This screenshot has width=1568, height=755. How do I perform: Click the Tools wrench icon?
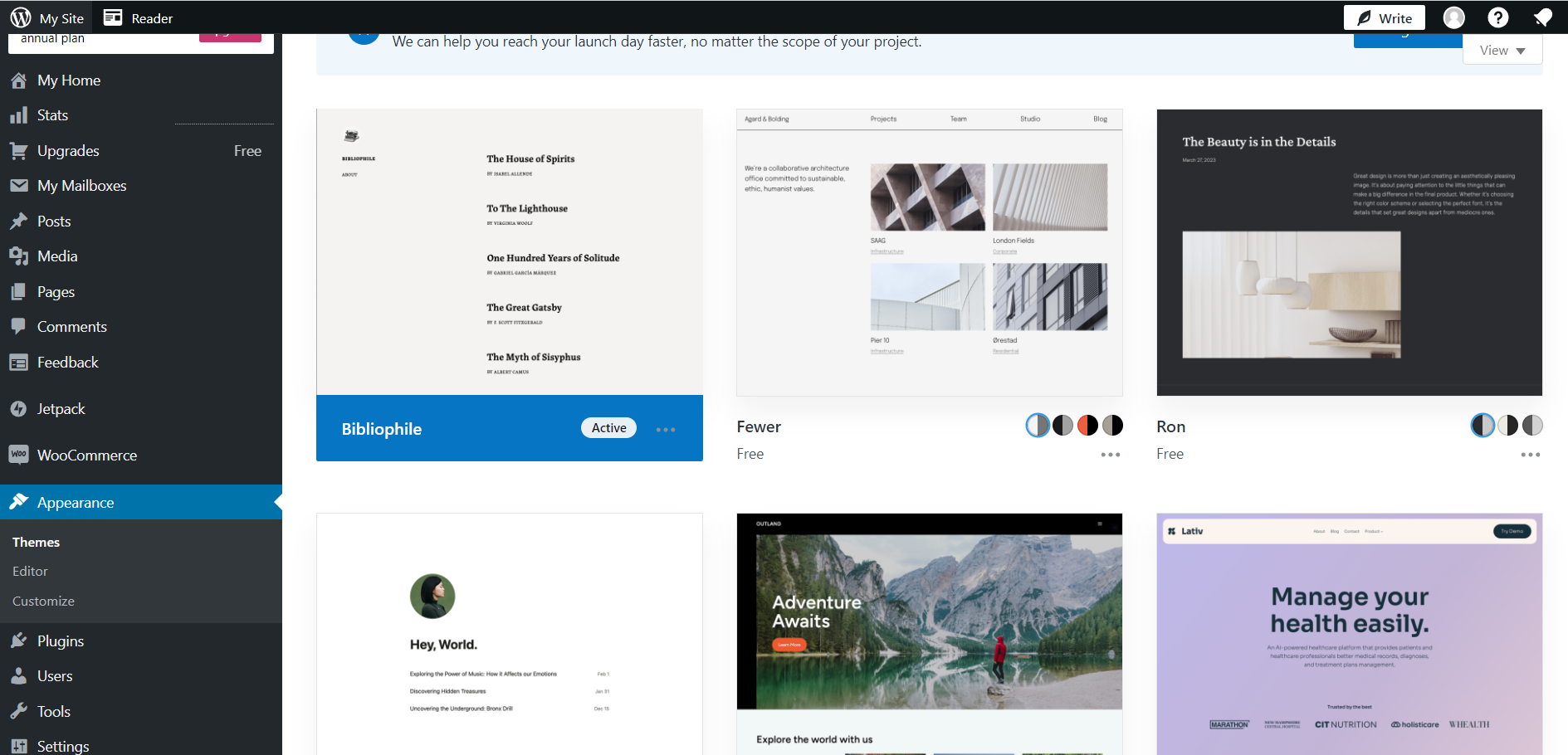coord(18,711)
